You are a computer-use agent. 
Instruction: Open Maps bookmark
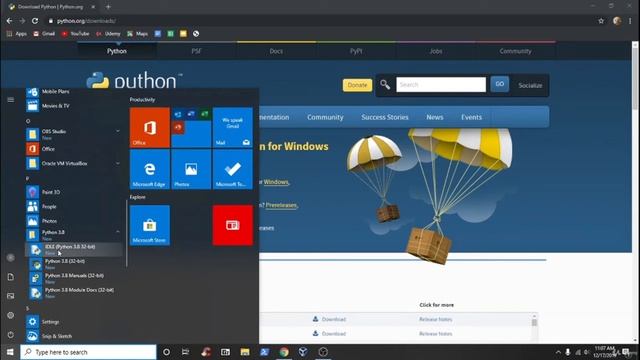[x=137, y=34]
